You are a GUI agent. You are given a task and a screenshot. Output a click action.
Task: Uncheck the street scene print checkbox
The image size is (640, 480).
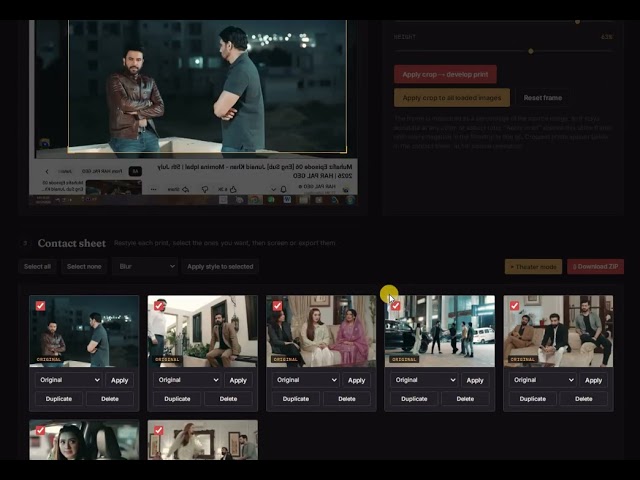396,306
